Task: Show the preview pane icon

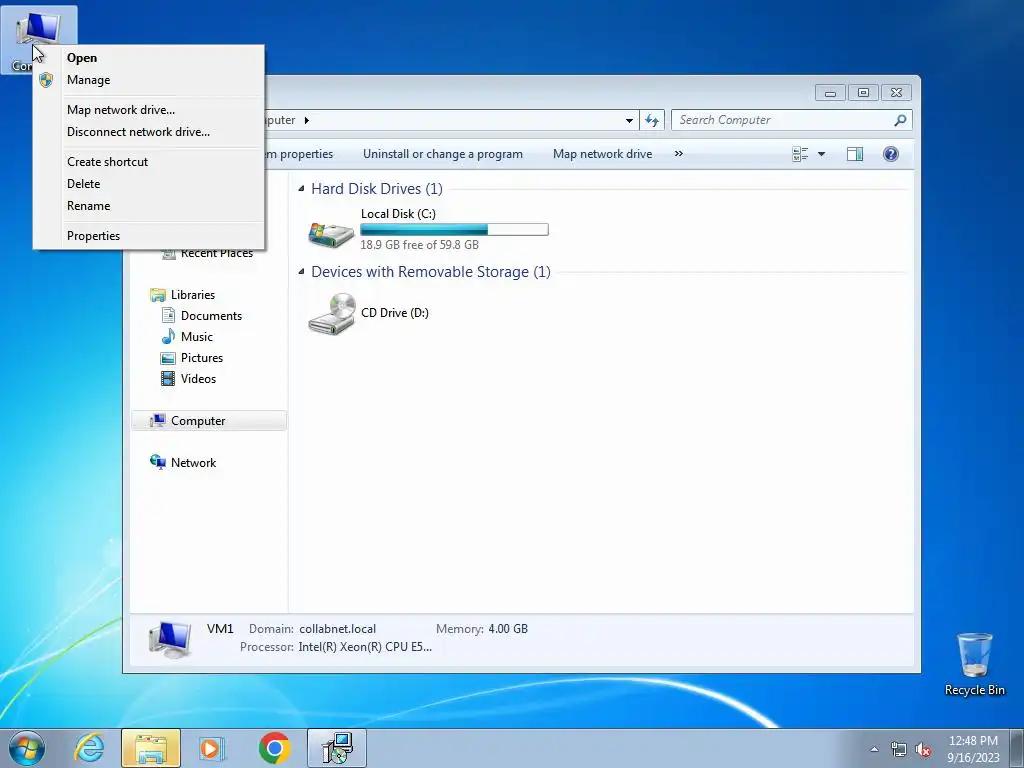Action: click(855, 154)
